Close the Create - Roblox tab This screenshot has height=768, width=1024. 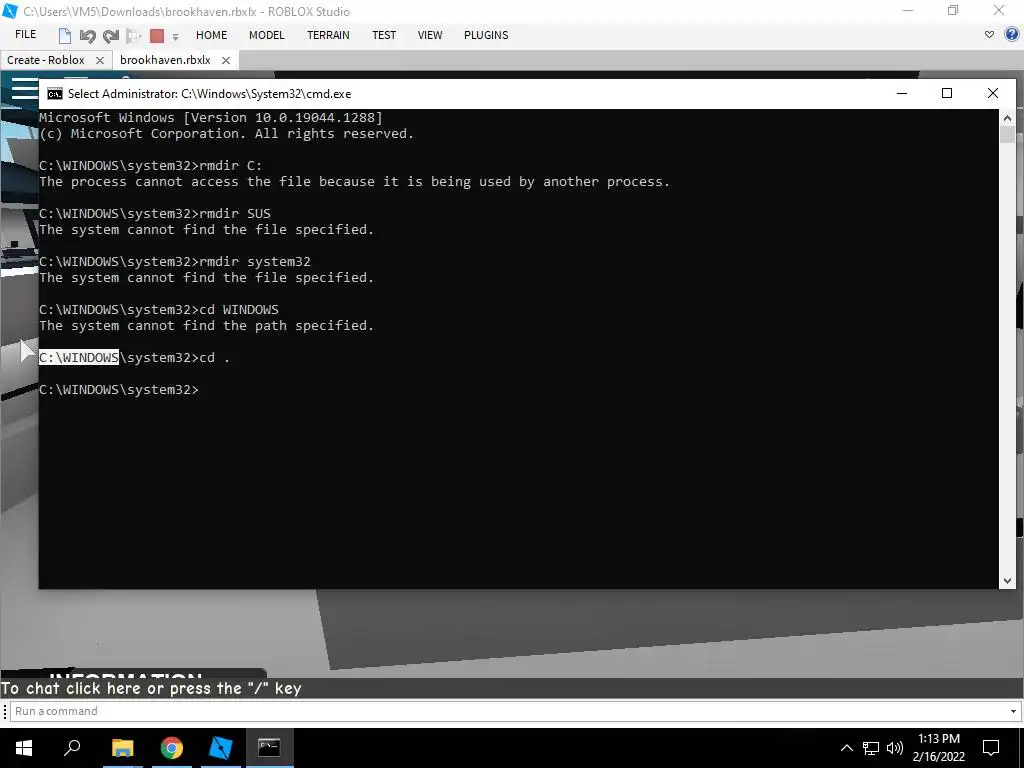pyautogui.click(x=100, y=60)
